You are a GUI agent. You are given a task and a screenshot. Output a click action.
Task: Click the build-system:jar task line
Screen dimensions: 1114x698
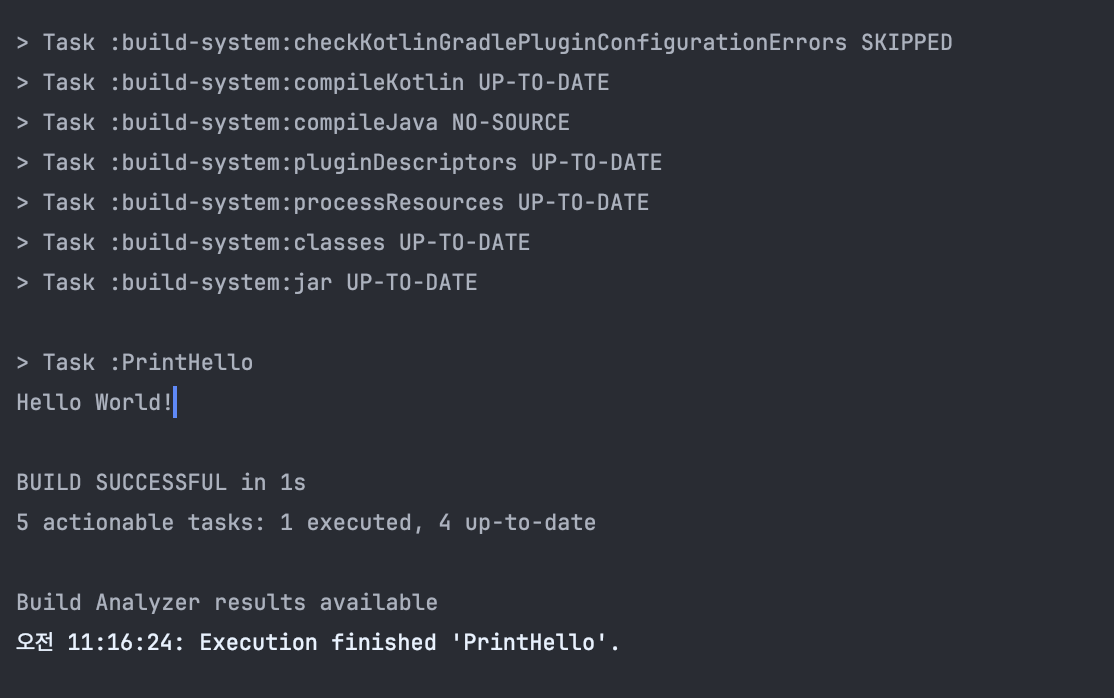[x=247, y=283]
